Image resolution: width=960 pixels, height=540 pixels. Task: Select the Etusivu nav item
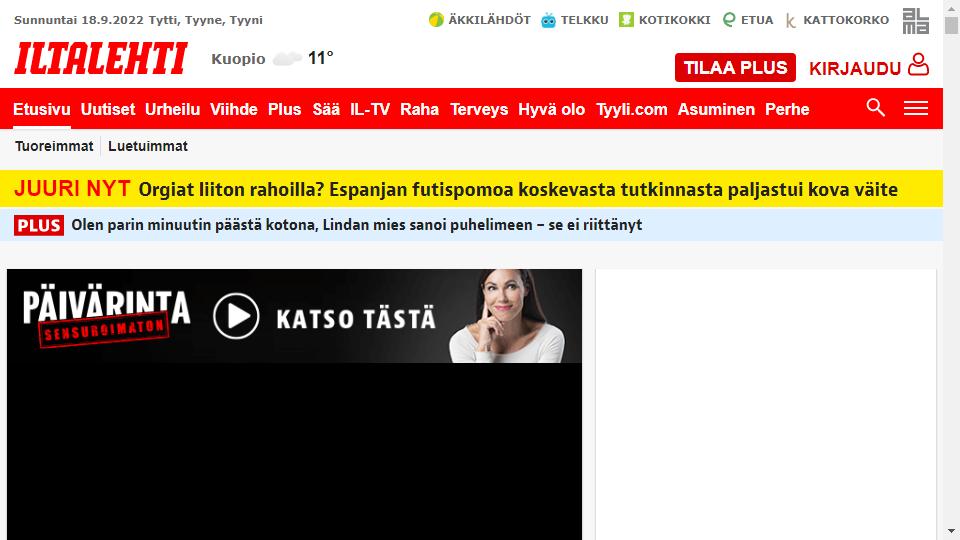(x=42, y=110)
